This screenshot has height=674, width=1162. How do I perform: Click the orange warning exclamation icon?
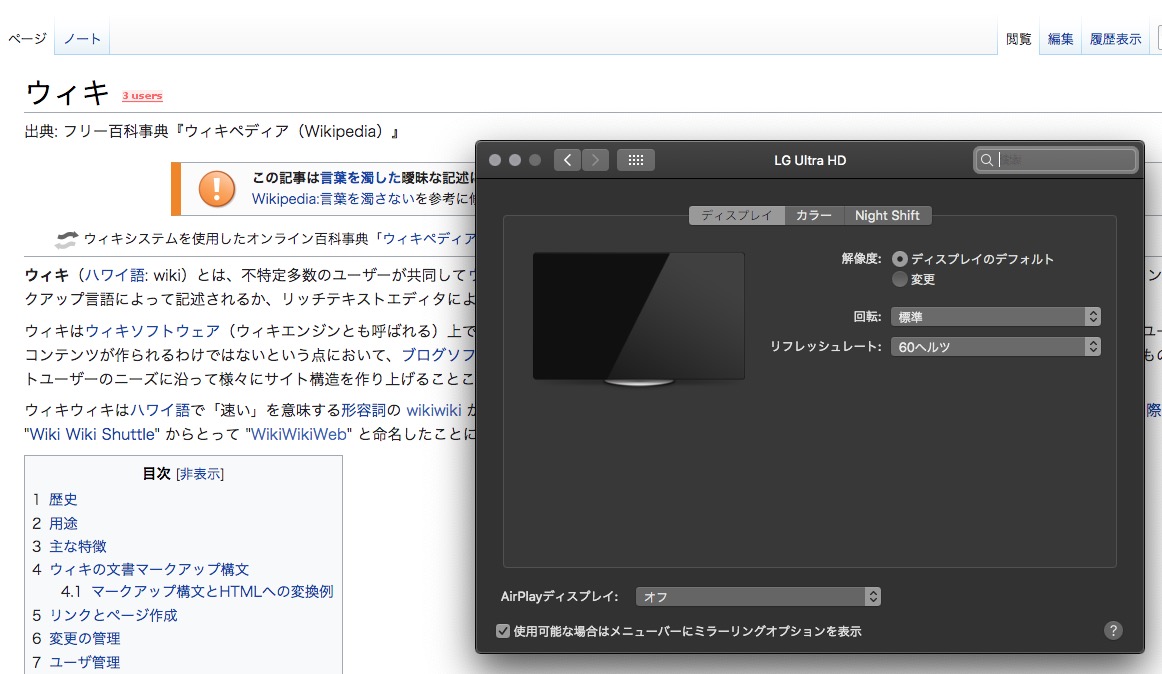(216, 188)
